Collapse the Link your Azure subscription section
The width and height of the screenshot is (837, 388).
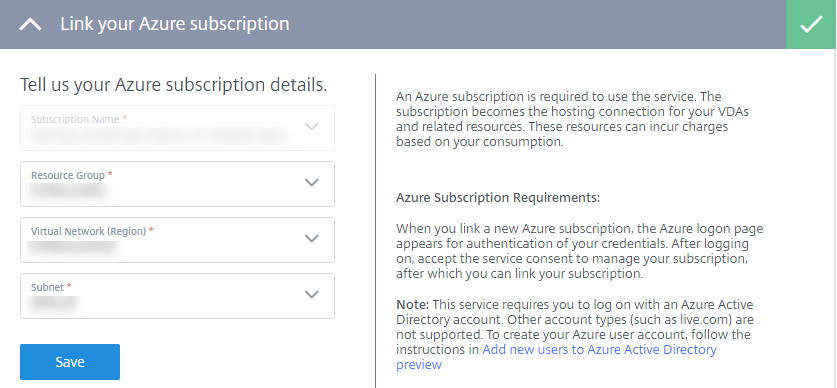tap(30, 25)
